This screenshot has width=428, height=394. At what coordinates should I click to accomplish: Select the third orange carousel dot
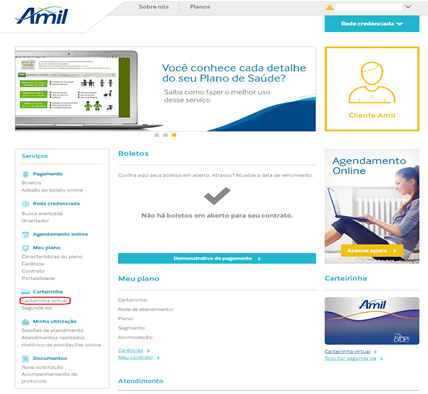coord(174,135)
